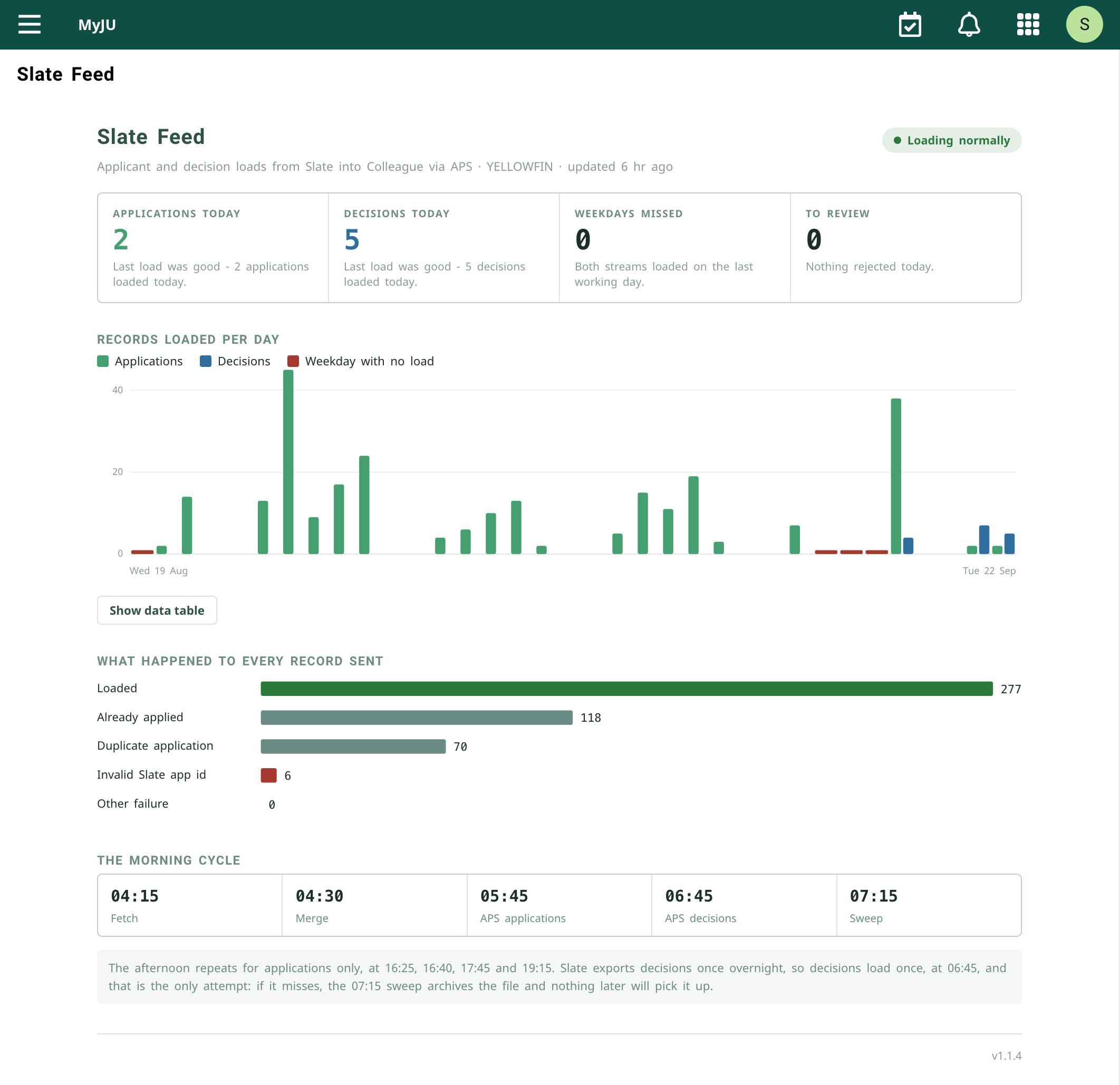The height and width of the screenshot is (1085, 1120).
Task: Click the 07:15 Sweep step
Action: point(929,905)
